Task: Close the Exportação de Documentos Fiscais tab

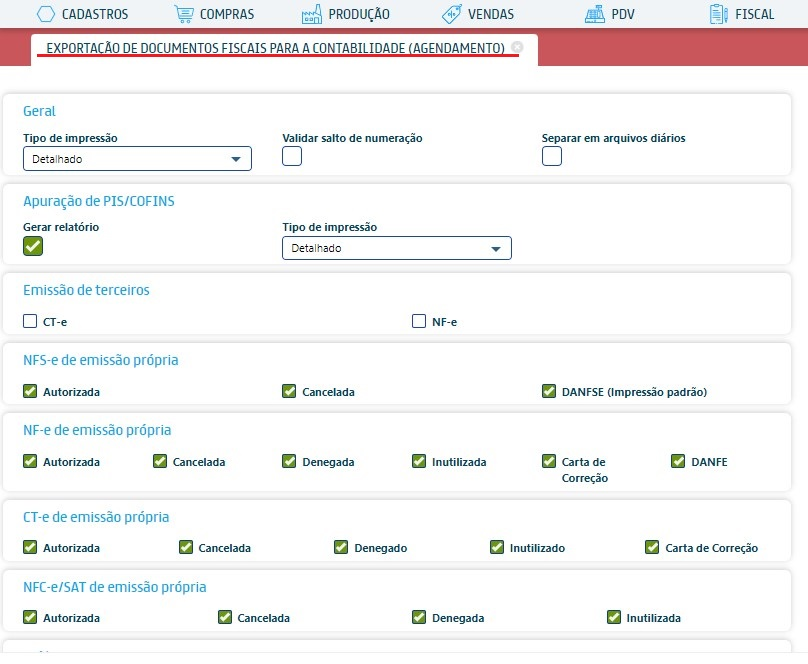Action: point(517,47)
